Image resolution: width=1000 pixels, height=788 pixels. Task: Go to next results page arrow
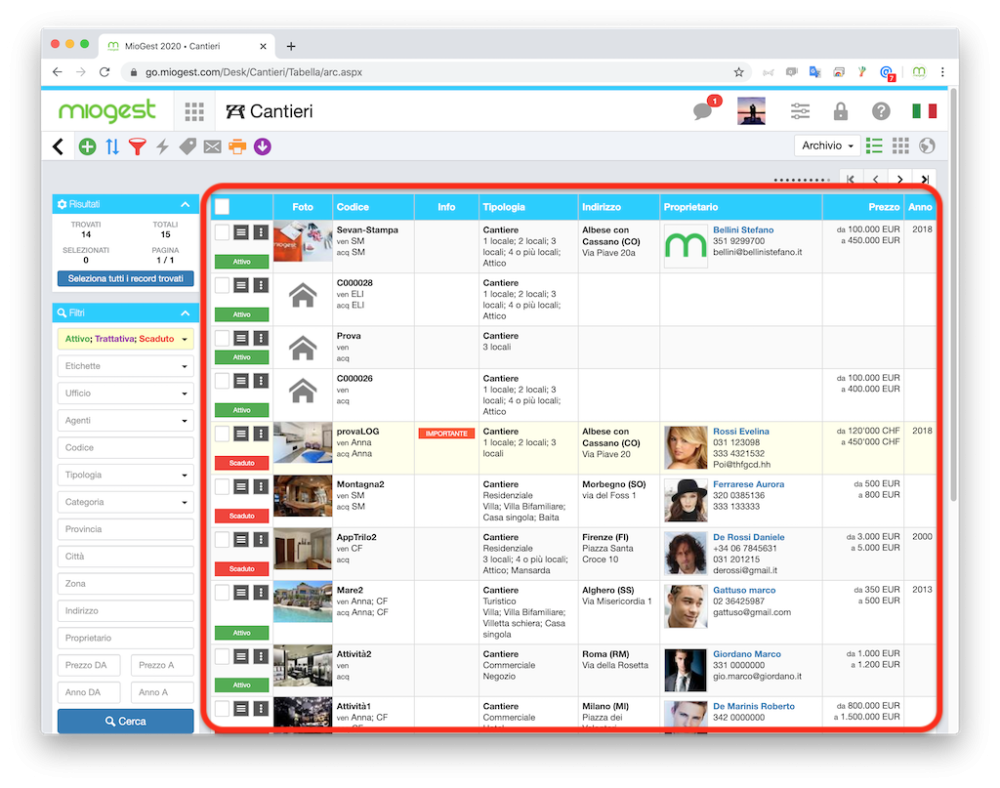click(x=899, y=180)
